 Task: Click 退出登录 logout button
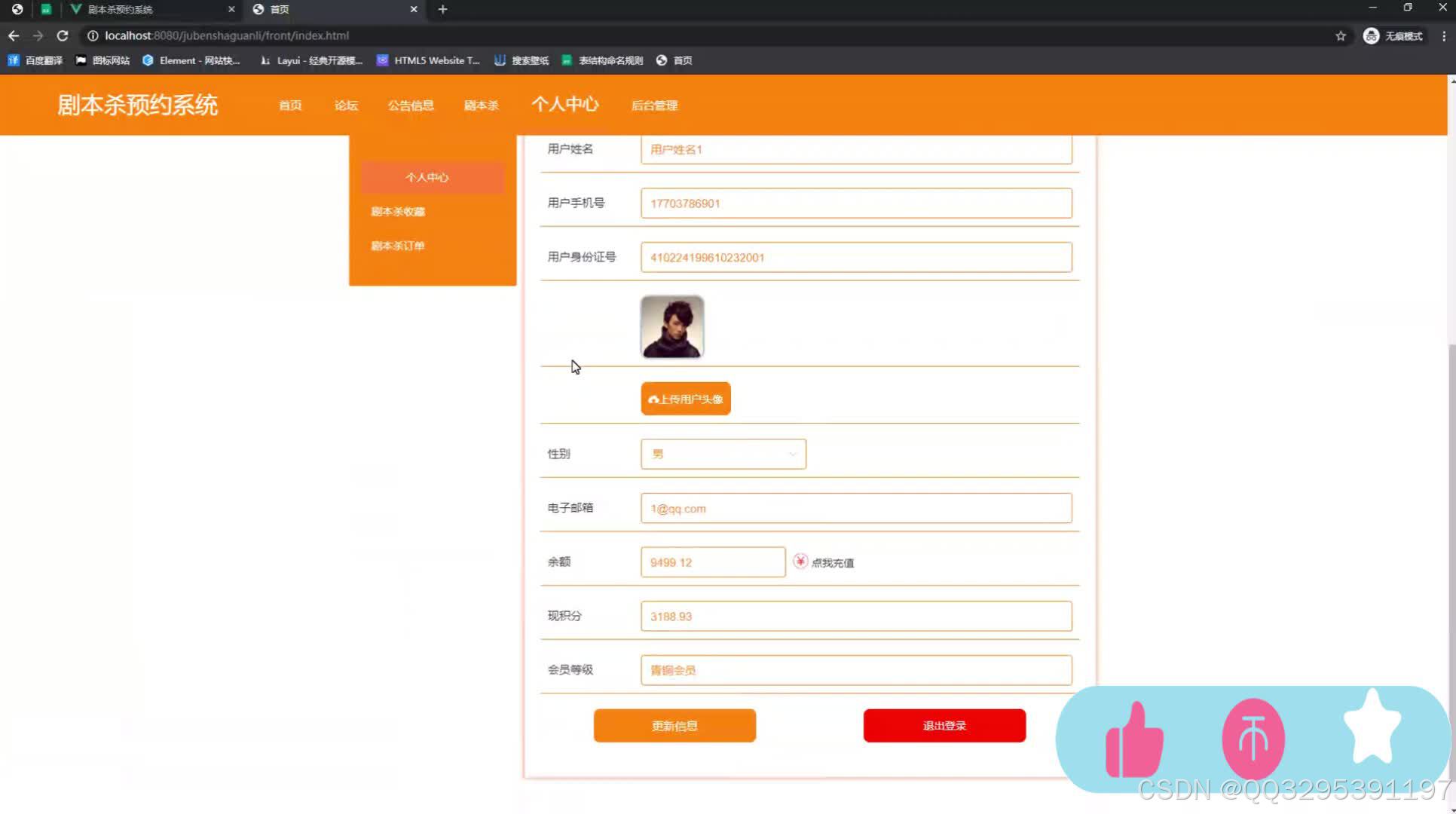pos(943,725)
